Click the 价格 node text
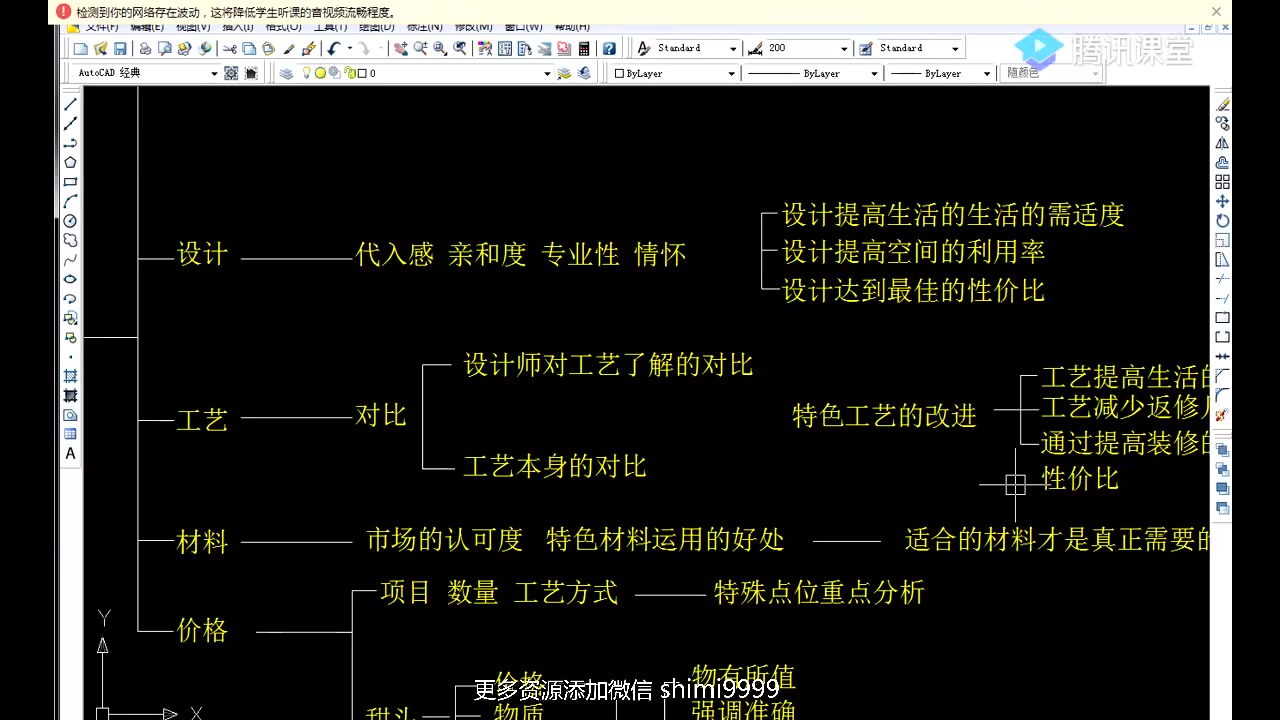This screenshot has width=1280, height=720. [203, 629]
